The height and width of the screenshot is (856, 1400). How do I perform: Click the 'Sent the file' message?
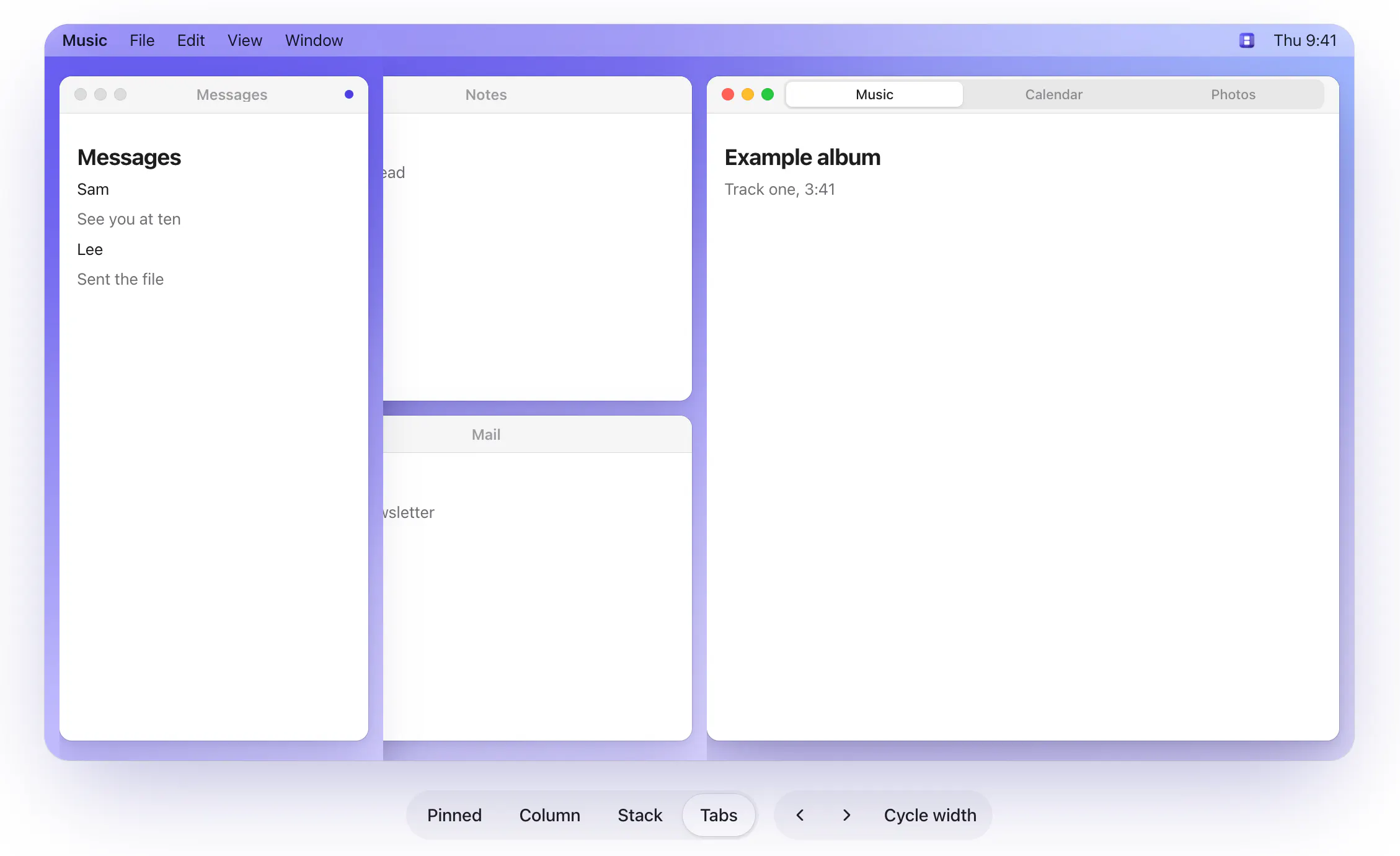(x=120, y=279)
